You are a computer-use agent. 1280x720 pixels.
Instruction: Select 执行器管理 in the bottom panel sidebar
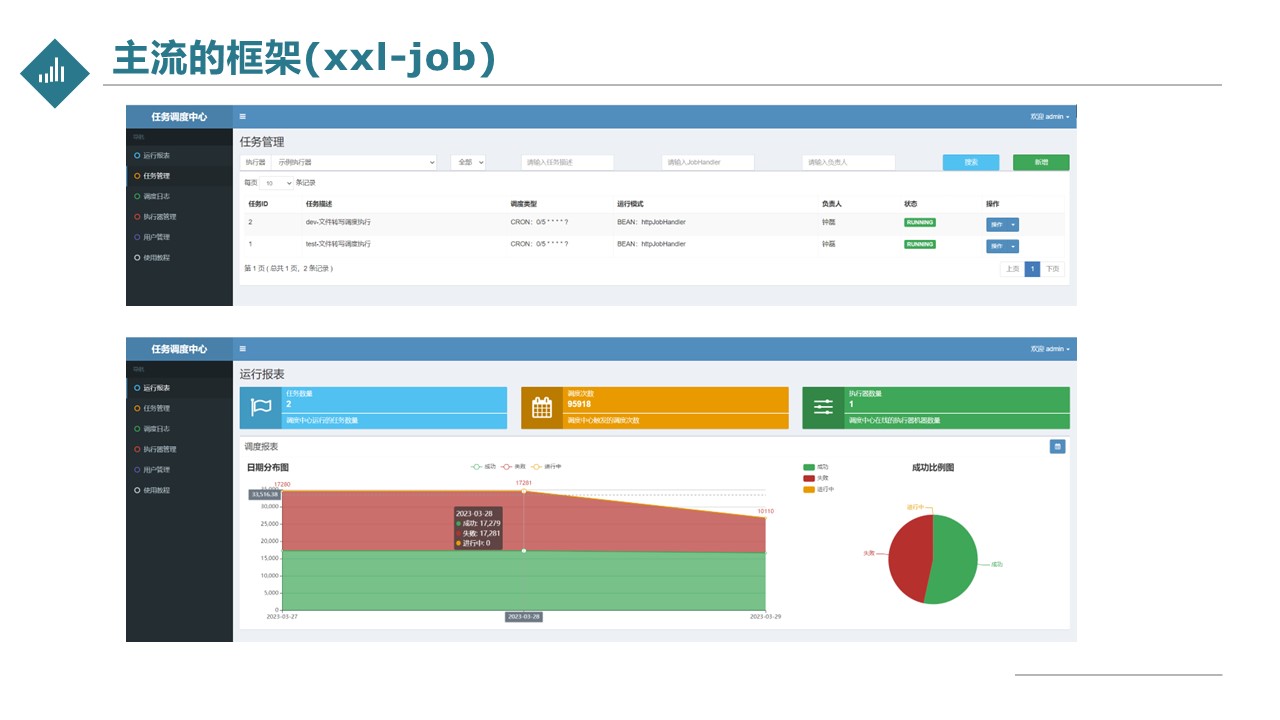click(158, 449)
